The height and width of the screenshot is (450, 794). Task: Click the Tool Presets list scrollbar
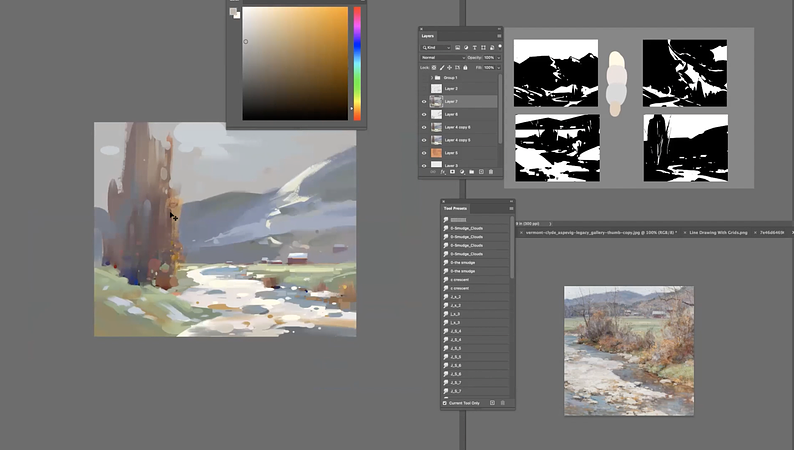coord(512,248)
